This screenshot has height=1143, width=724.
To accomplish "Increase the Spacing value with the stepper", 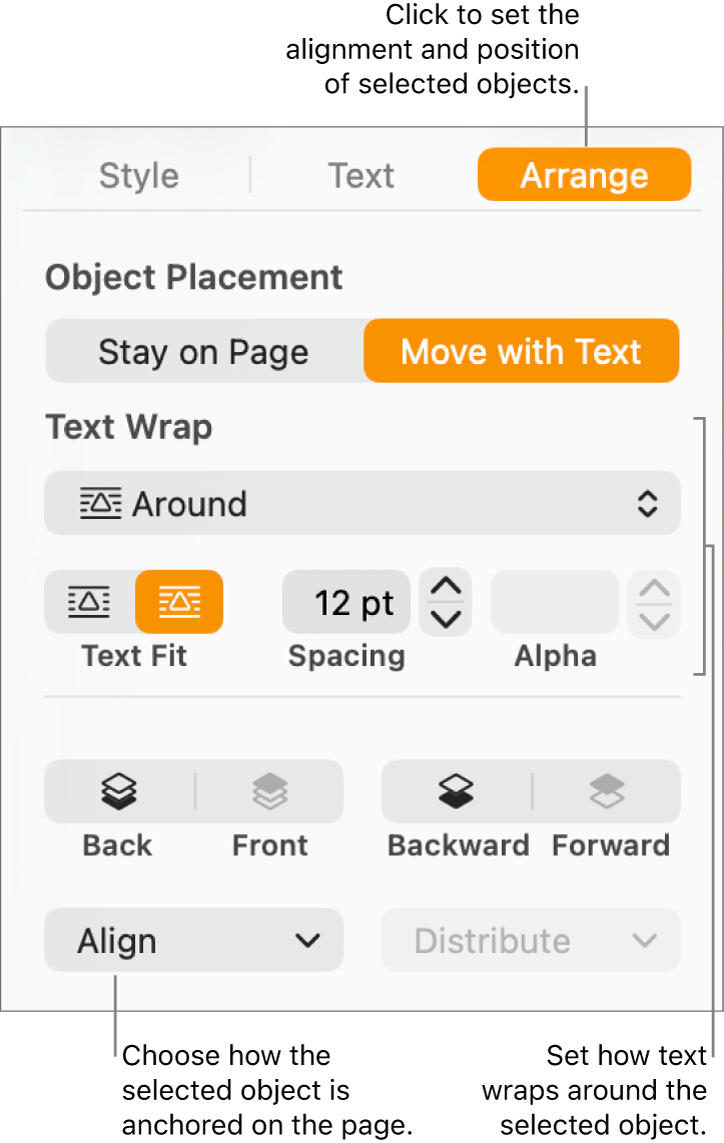I will tap(446, 590).
